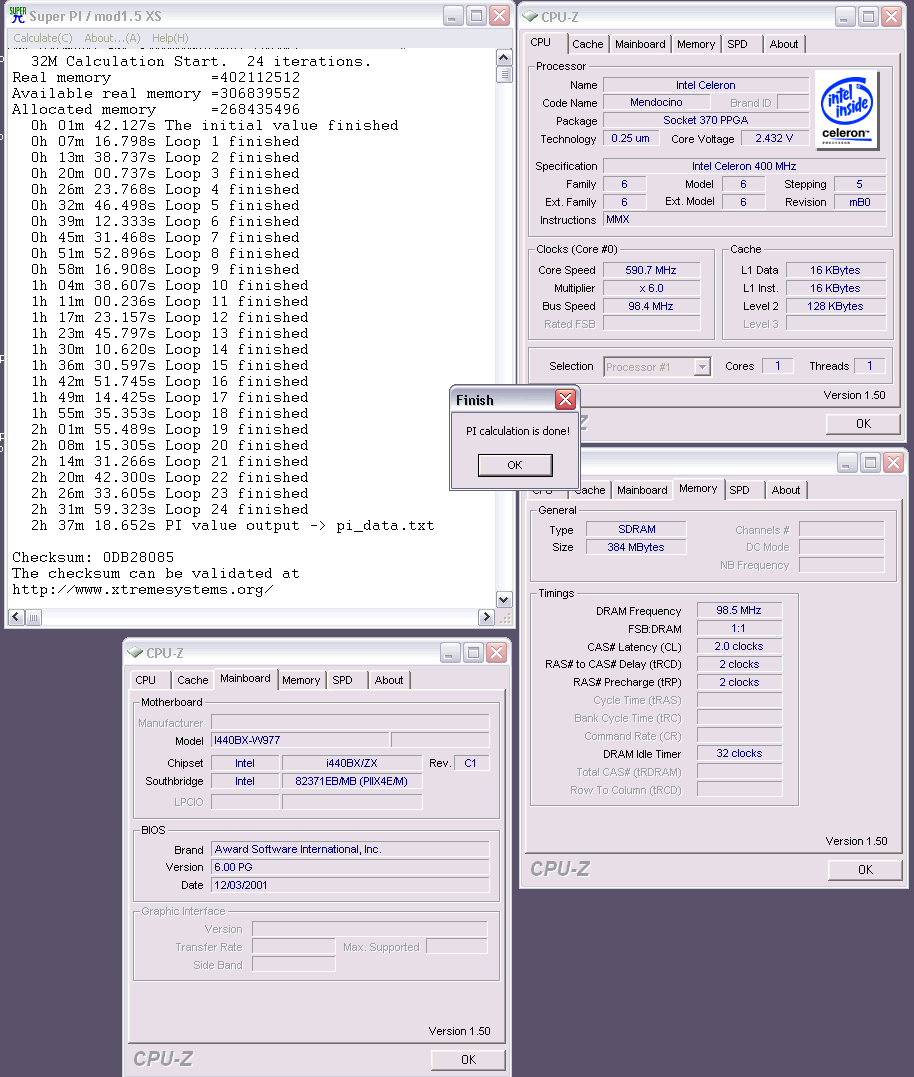Viewport: 914px width, 1077px height.
Task: Close the Mainboard CPU-Z window
Action: pyautogui.click(x=496, y=653)
